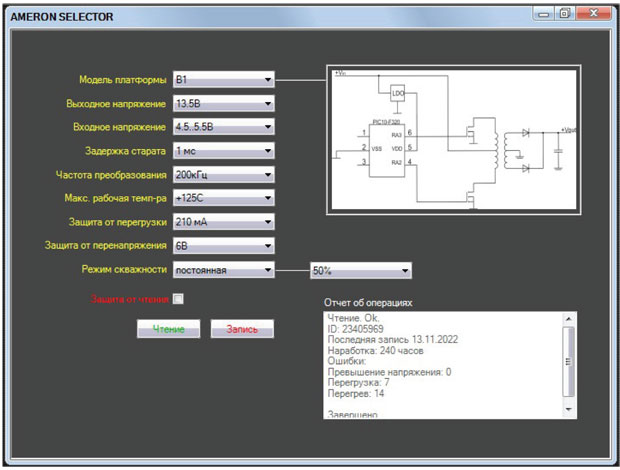620x470 pixels.
Task: Click the red 'Защита от чтения' label
Action: pyautogui.click(x=130, y=299)
